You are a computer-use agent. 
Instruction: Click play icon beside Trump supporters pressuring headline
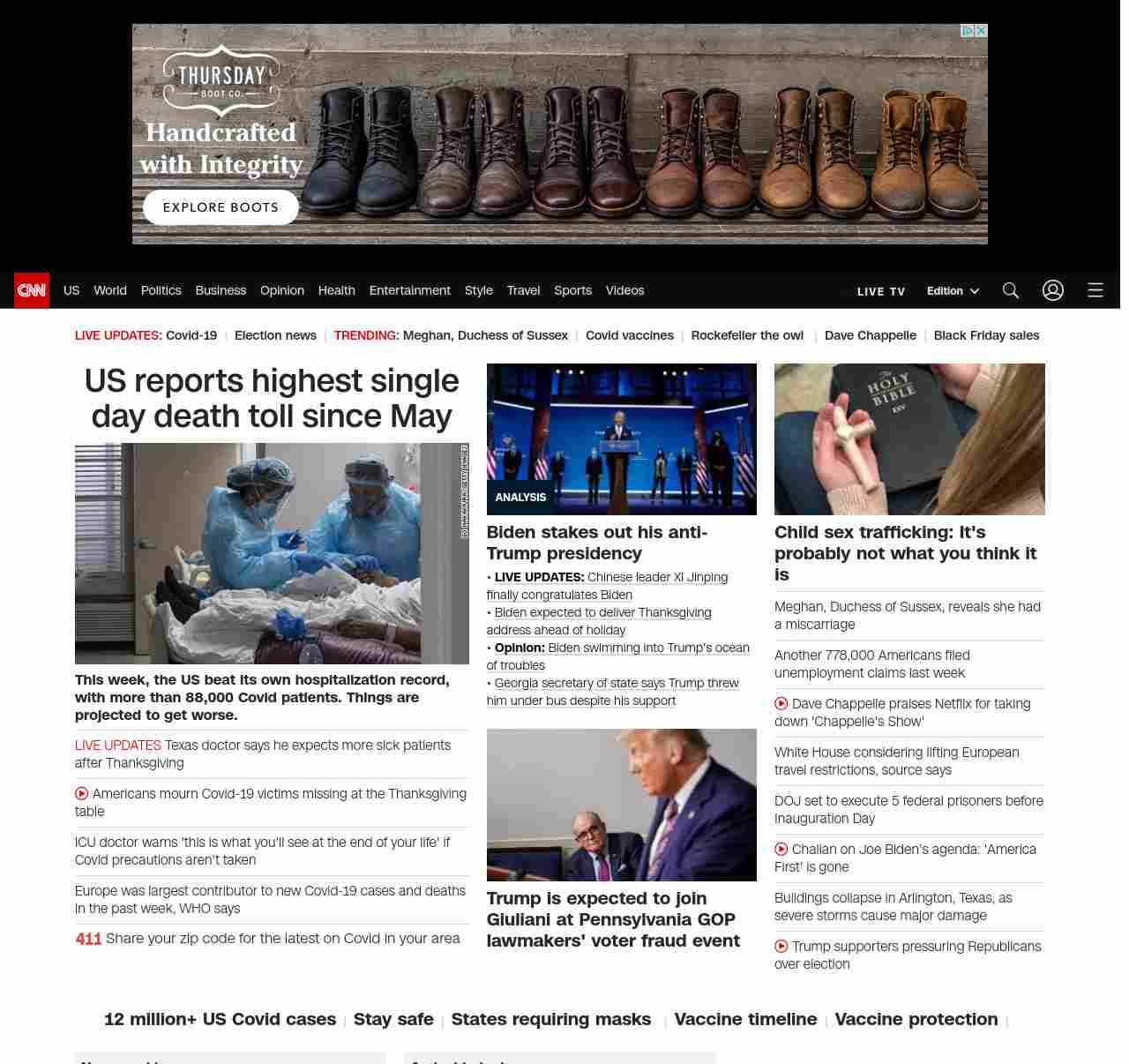click(781, 947)
